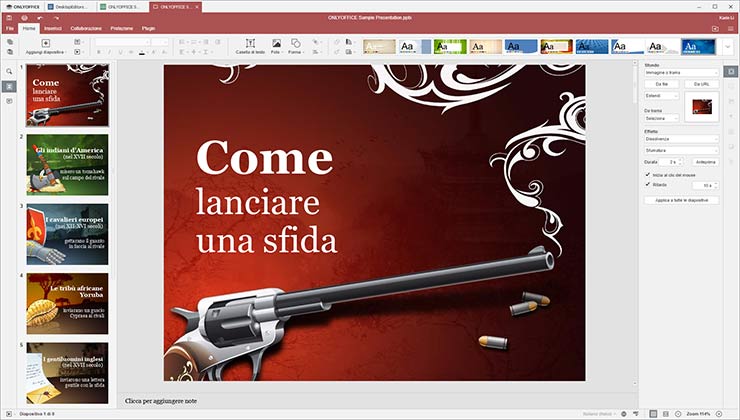Viewport: 740px width, 420px height.
Task: Click the Aggiungi diapositiva icon
Action: coord(45,43)
